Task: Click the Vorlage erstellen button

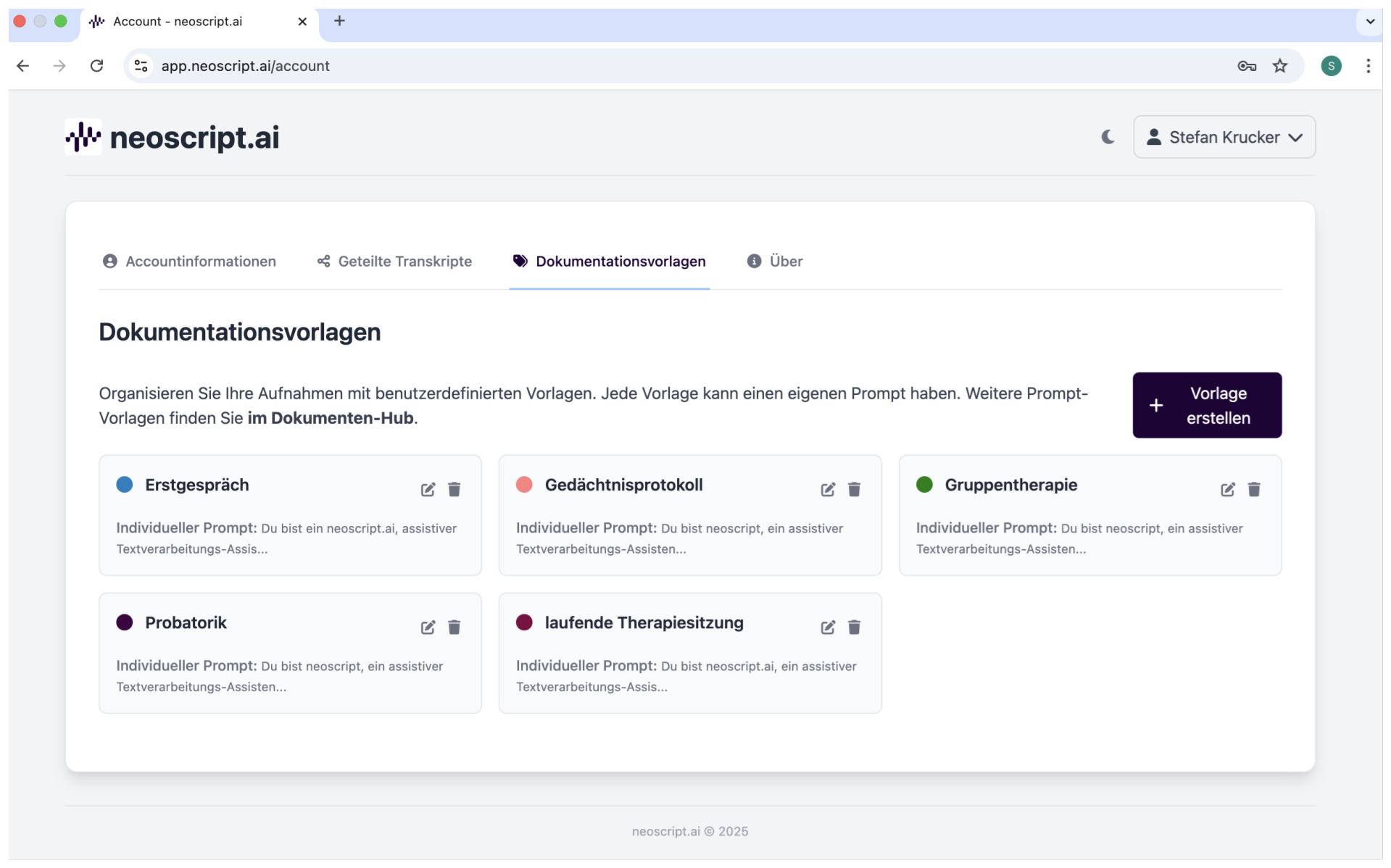Action: [1207, 405]
